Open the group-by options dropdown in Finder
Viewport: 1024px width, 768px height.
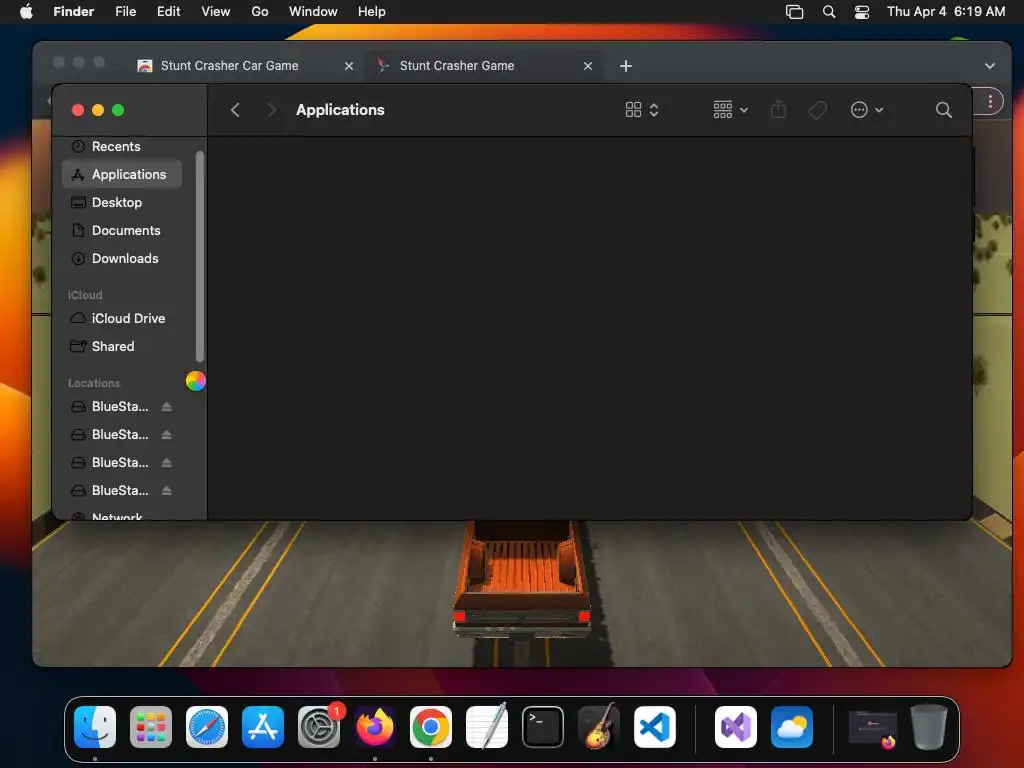pyautogui.click(x=730, y=110)
